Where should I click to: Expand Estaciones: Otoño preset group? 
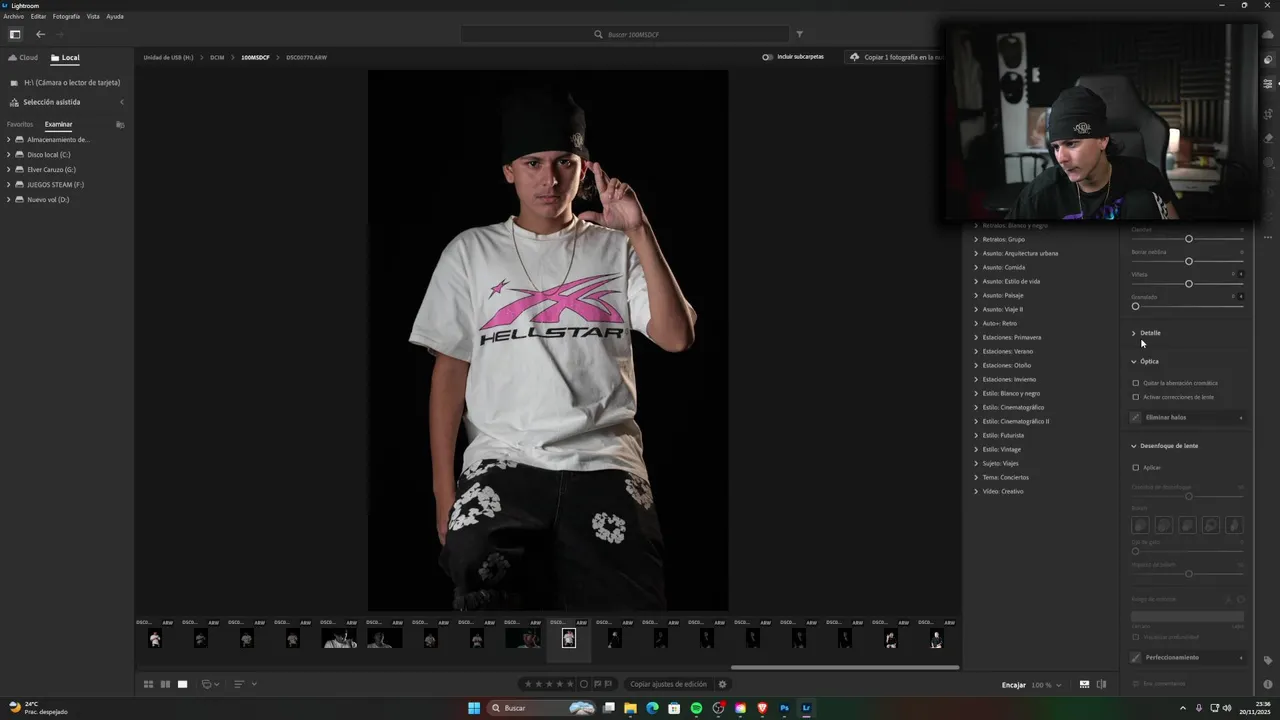point(976,365)
